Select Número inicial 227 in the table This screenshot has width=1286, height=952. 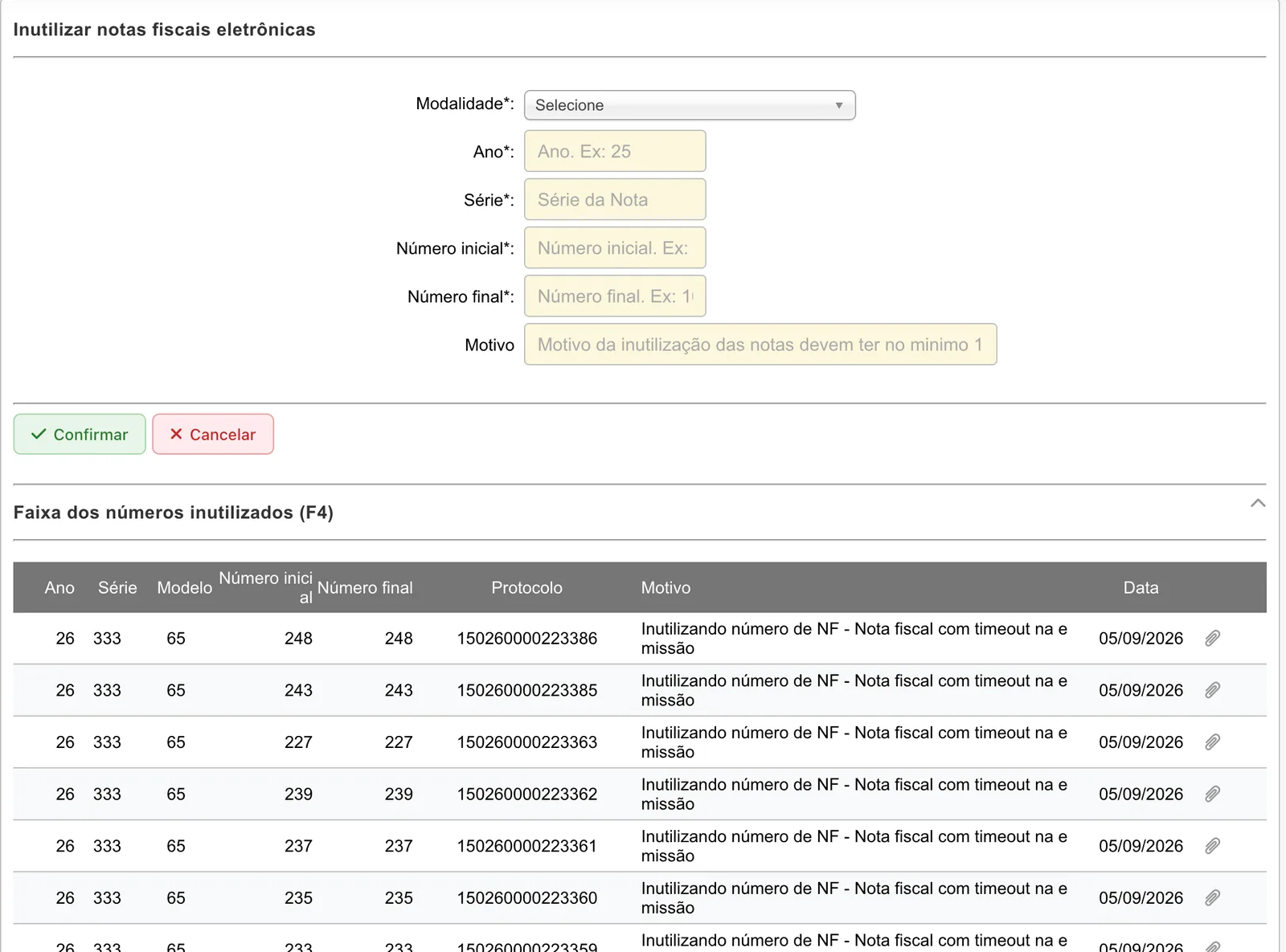pyautogui.click(x=298, y=742)
